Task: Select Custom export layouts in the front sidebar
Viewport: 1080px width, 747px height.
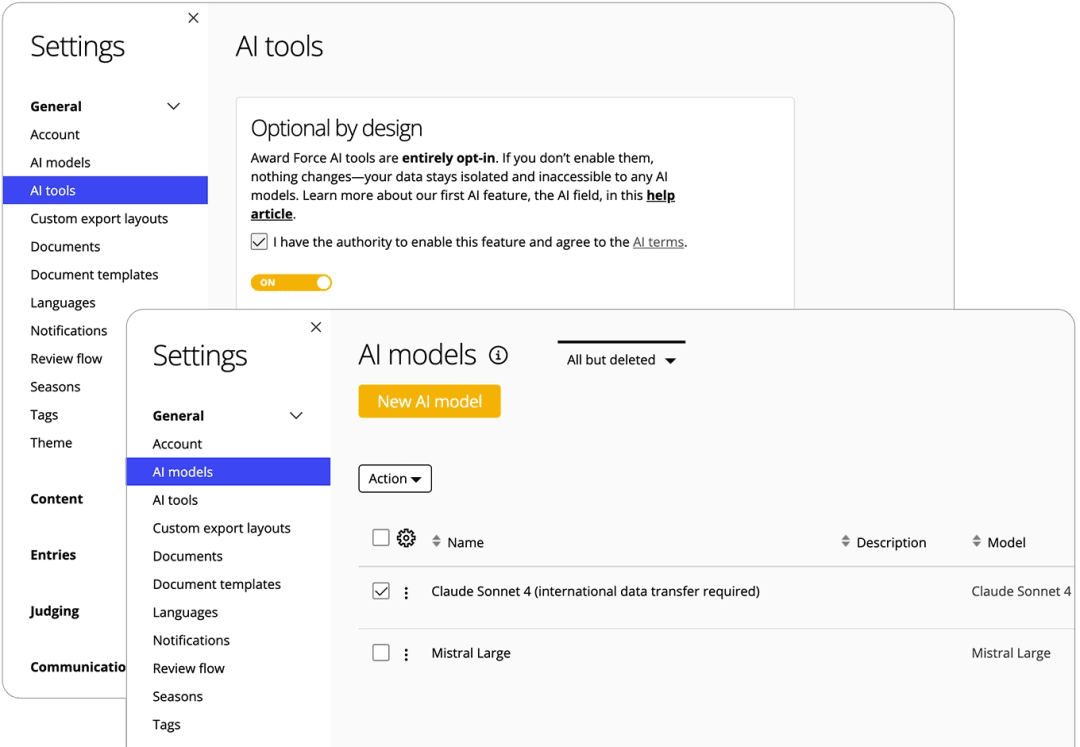Action: click(x=221, y=528)
